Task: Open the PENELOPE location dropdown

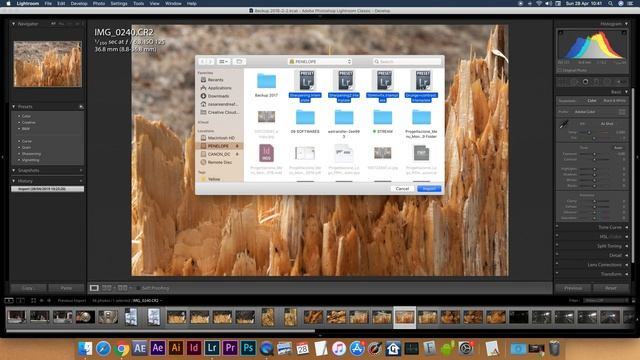Action: 320,62
